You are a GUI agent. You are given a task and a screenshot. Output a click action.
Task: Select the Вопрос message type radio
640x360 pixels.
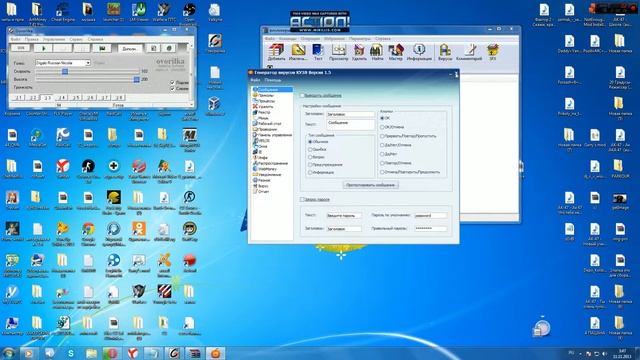click(x=310, y=157)
